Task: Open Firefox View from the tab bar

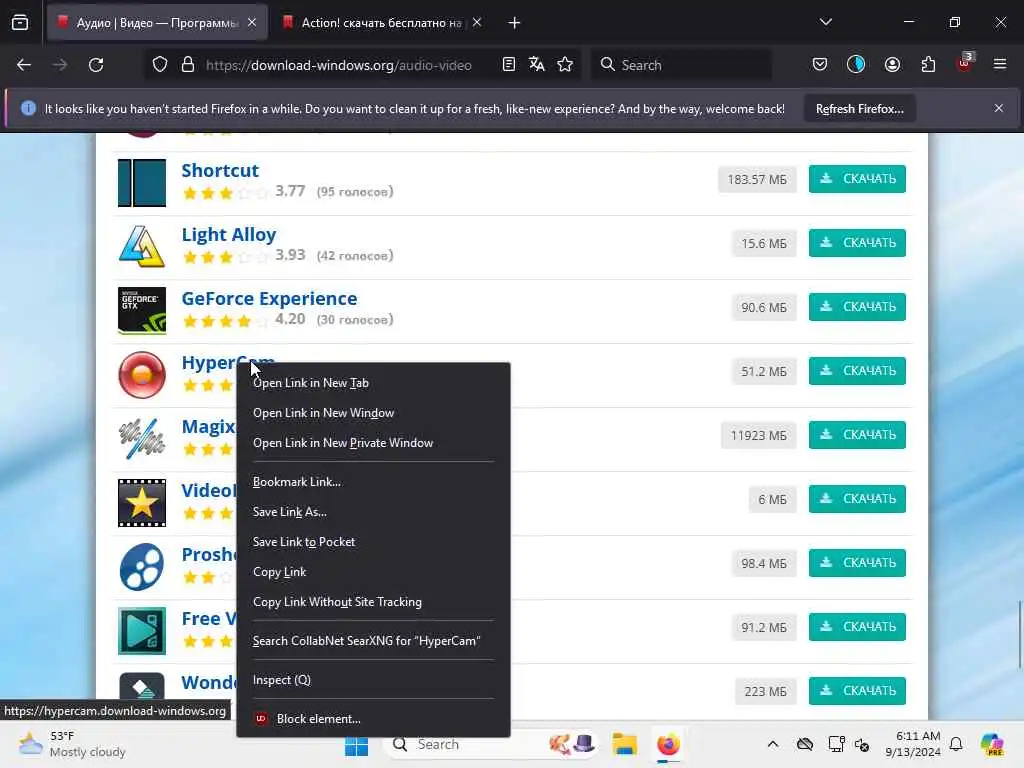Action: tap(20, 23)
